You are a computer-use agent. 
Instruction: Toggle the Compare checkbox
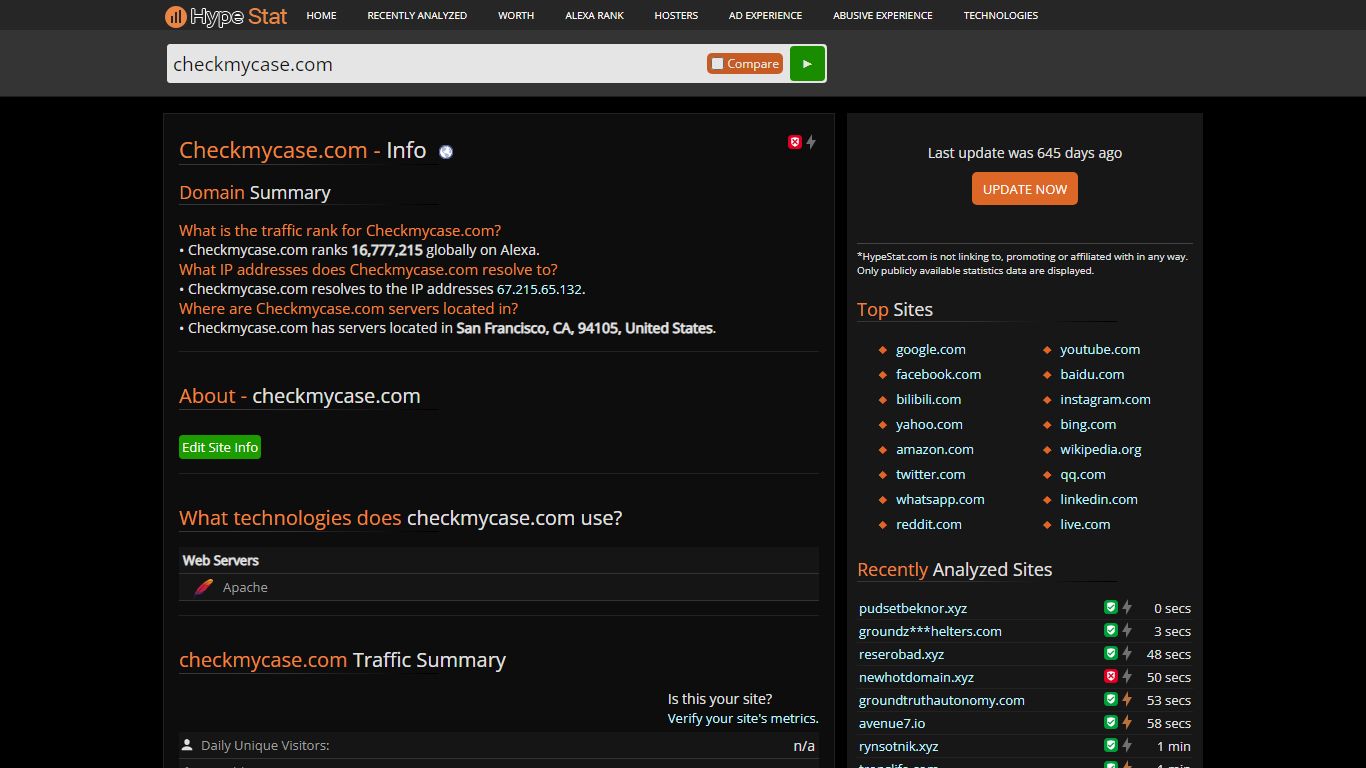pyautogui.click(x=717, y=64)
